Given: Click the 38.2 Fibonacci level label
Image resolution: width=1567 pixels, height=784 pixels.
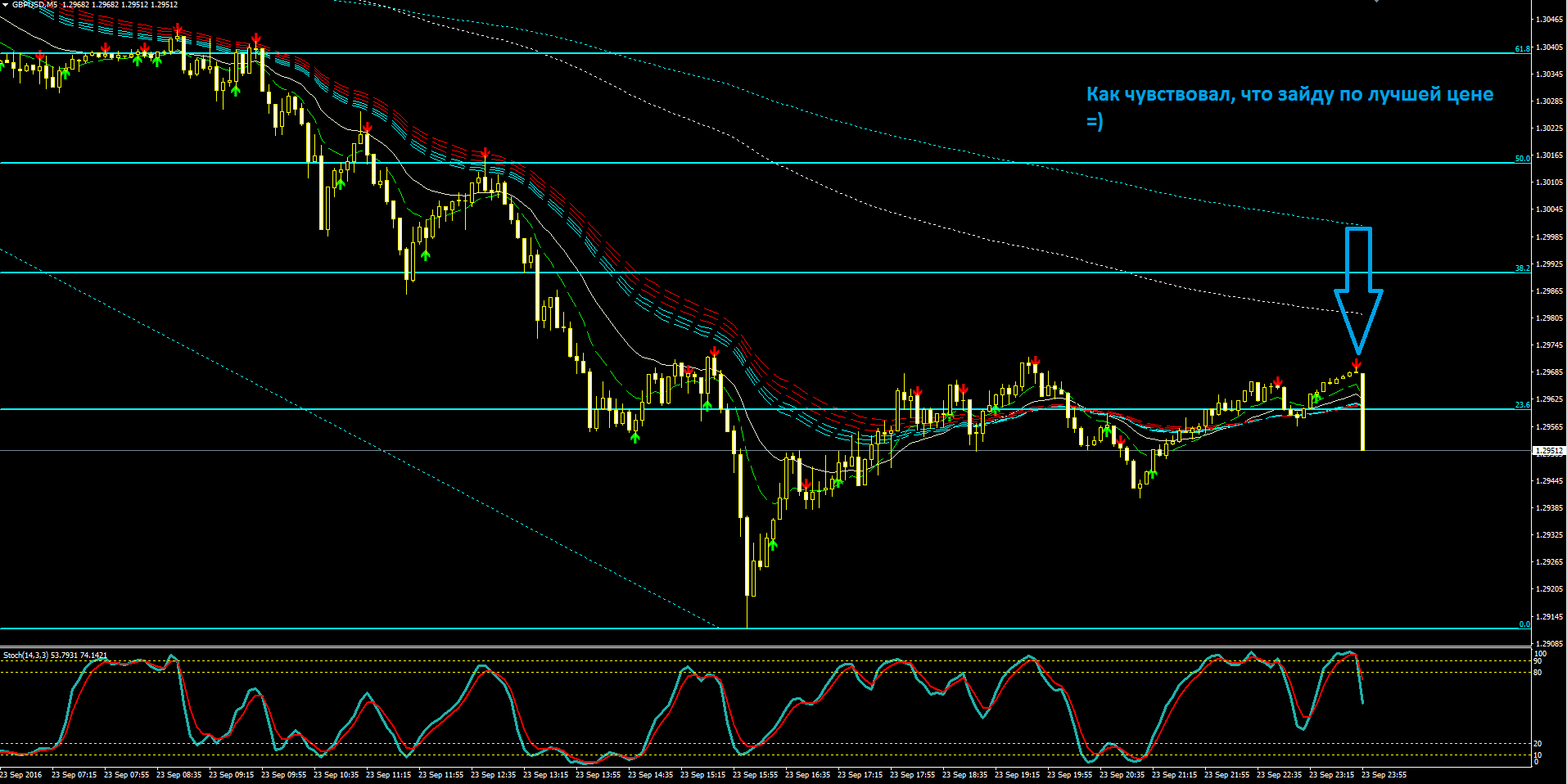Looking at the screenshot, I should point(1522,268).
